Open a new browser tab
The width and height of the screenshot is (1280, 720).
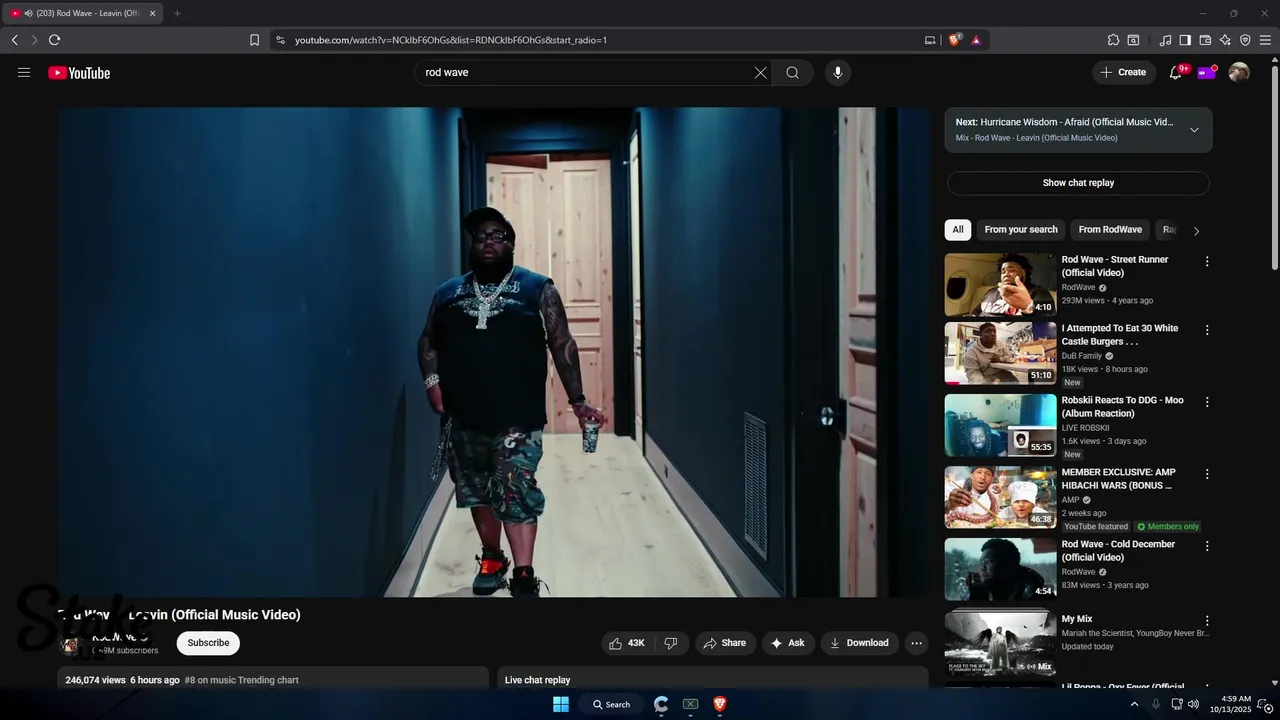coord(177,13)
